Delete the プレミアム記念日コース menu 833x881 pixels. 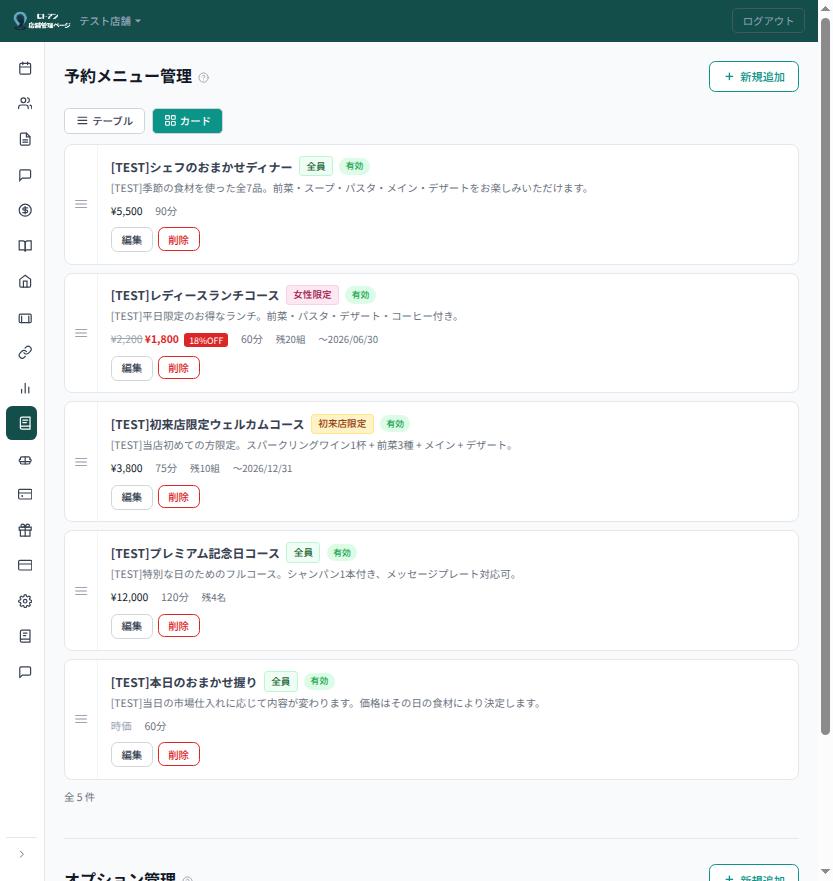pyautogui.click(x=179, y=626)
